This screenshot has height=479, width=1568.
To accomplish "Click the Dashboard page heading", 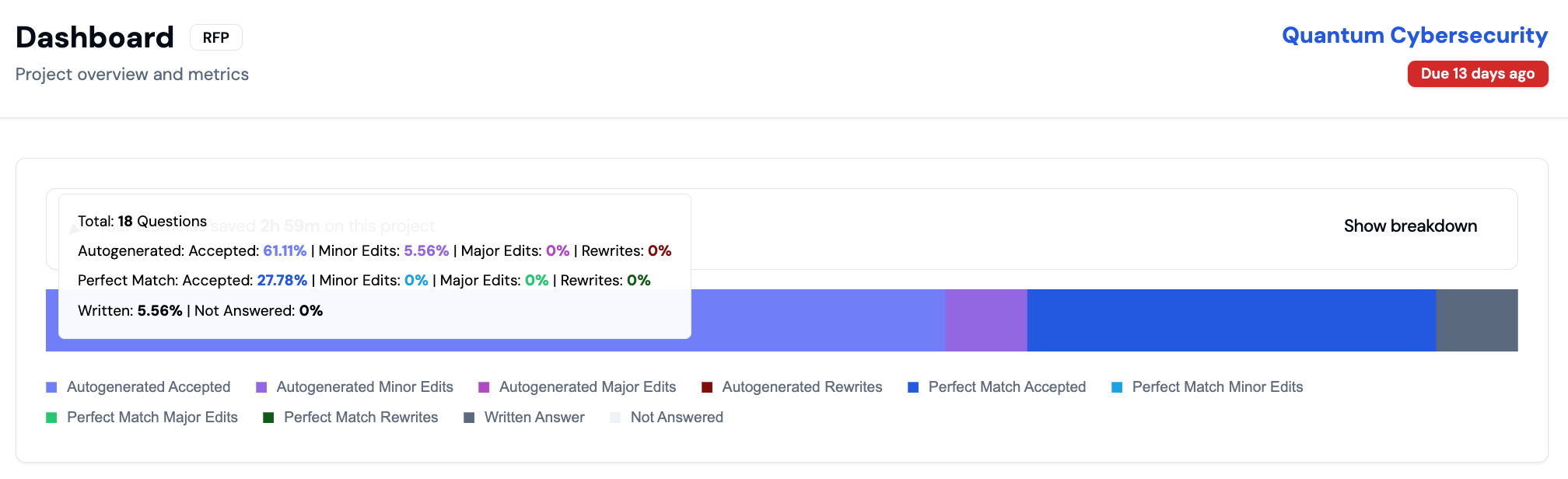I will [95, 37].
